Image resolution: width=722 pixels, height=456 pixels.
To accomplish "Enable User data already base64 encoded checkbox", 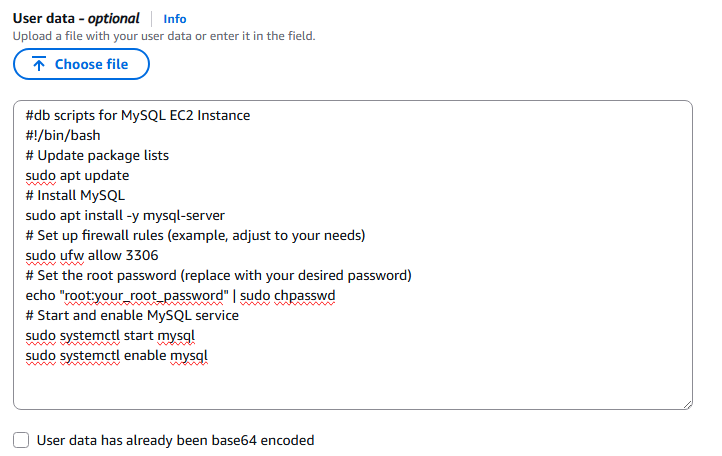I will point(21,440).
